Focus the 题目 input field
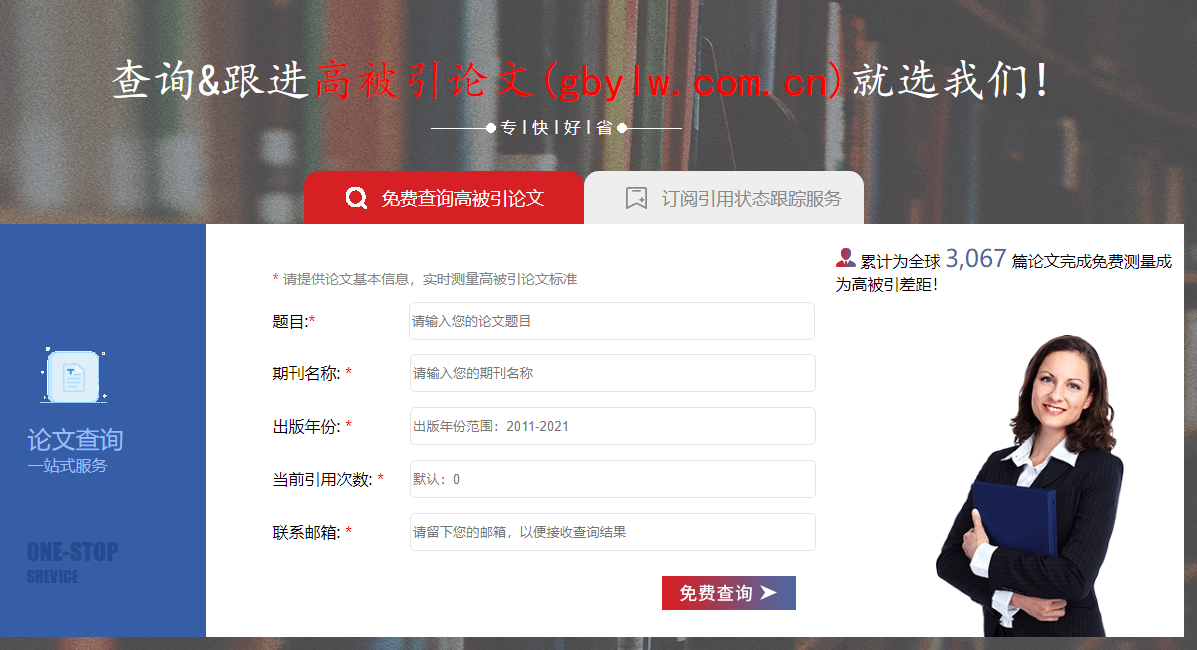Screen dimensions: 1197x650 (611, 321)
